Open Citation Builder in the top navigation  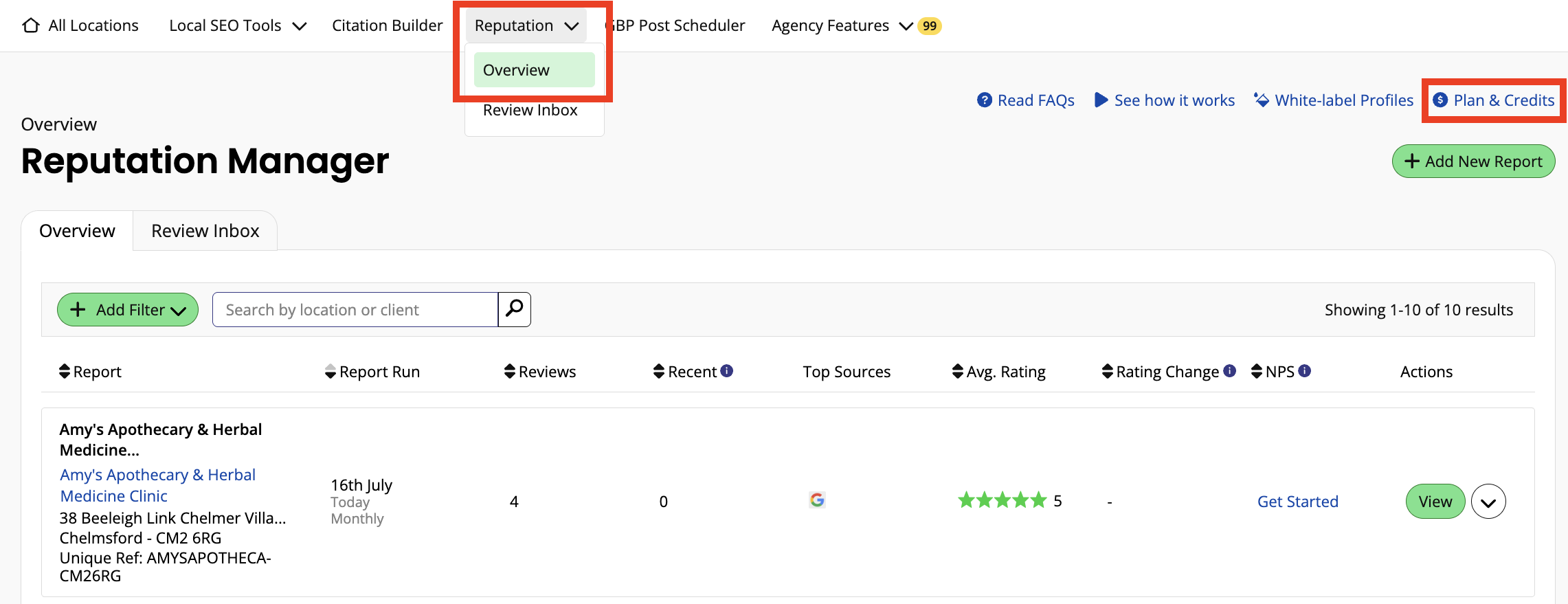click(387, 26)
